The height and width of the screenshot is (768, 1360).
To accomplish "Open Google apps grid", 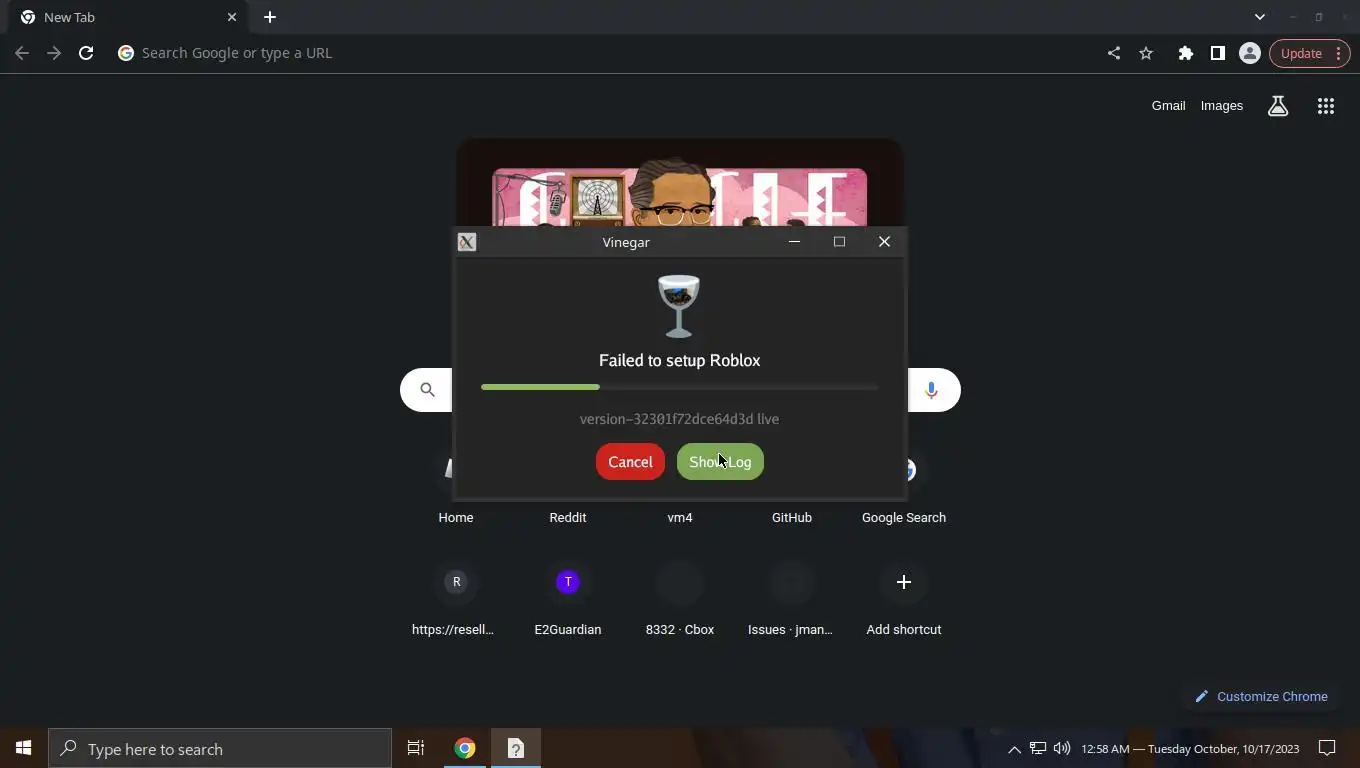I will point(1326,106).
